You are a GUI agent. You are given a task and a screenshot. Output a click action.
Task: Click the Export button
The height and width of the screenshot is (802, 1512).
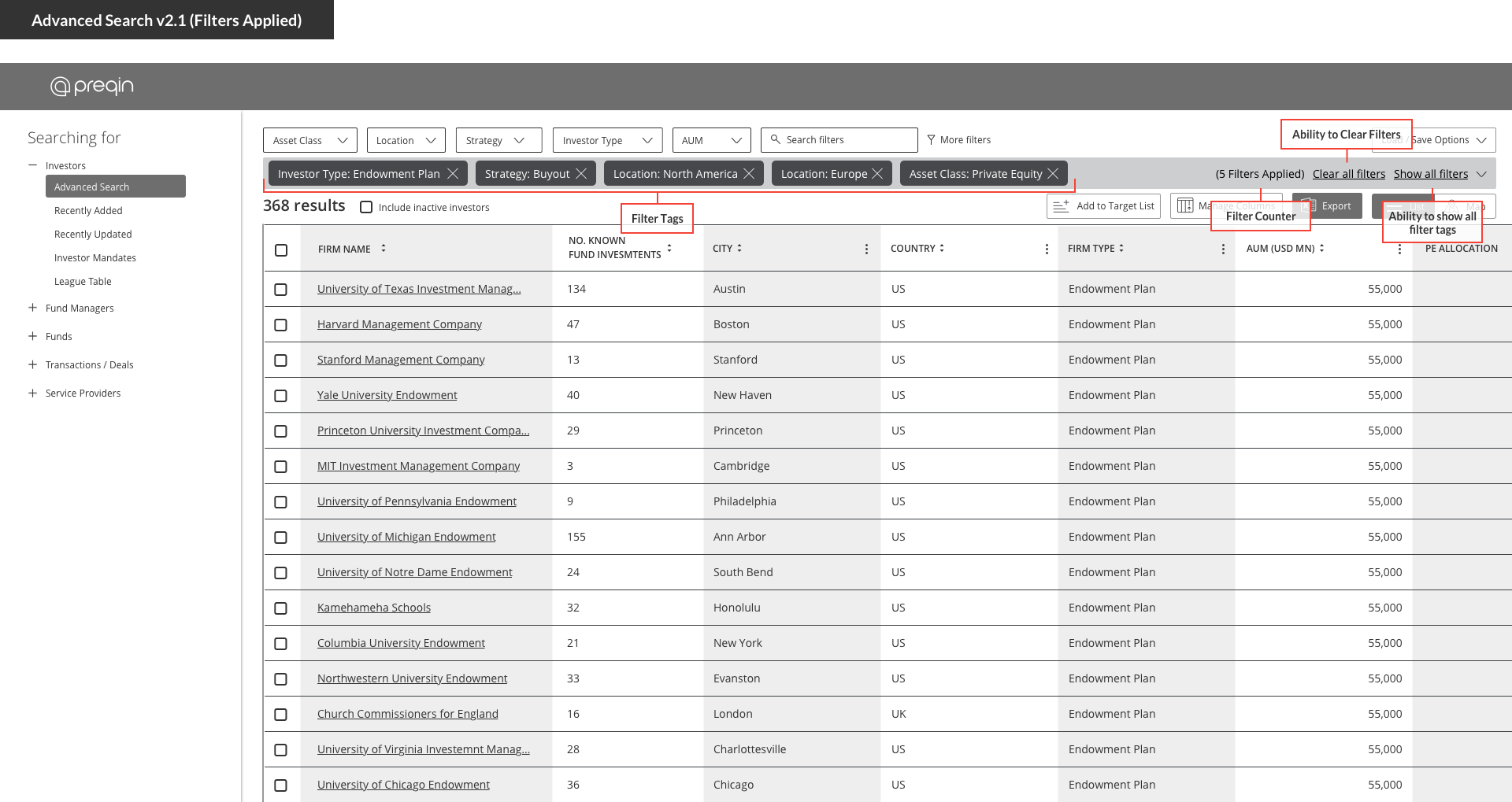pos(1327,206)
